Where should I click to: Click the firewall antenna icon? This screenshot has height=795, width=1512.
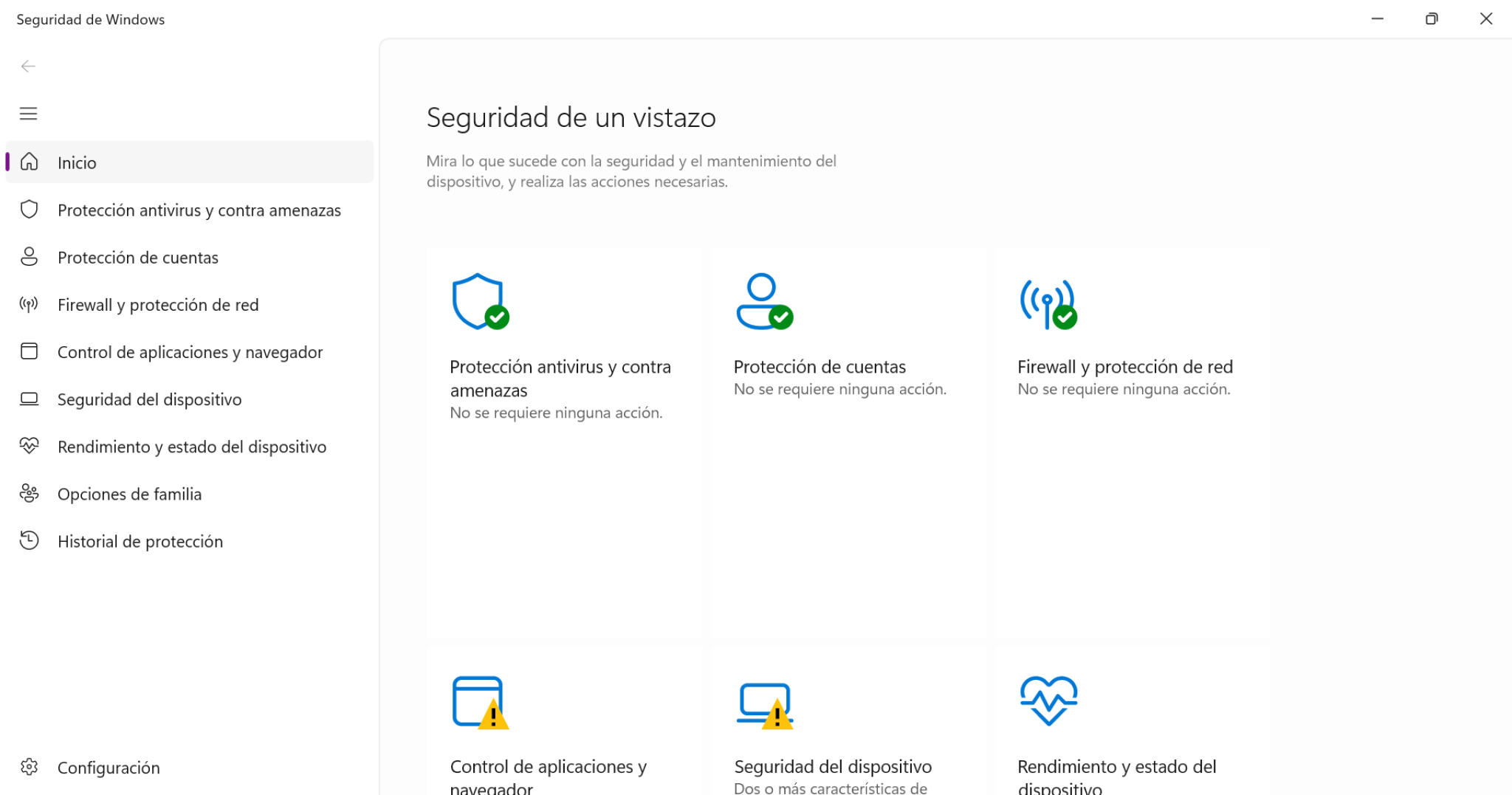1048,303
